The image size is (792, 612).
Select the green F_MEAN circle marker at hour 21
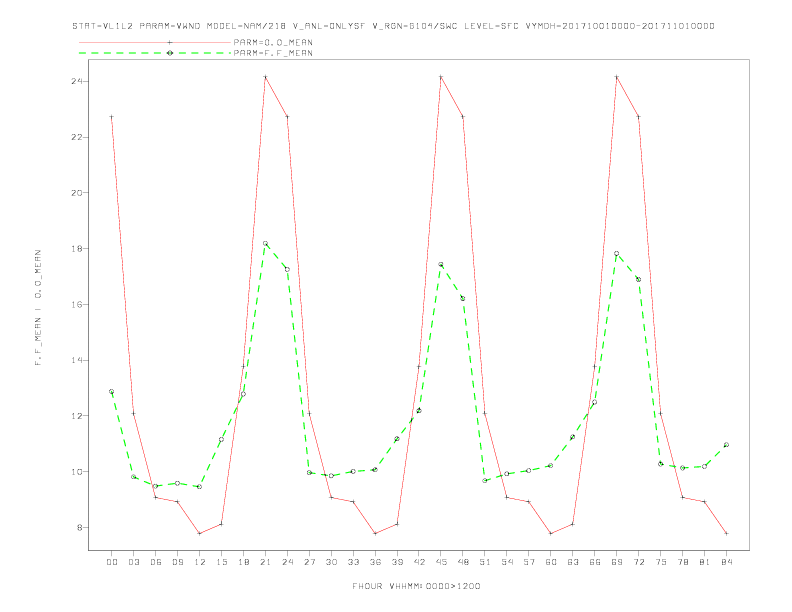(x=265, y=243)
